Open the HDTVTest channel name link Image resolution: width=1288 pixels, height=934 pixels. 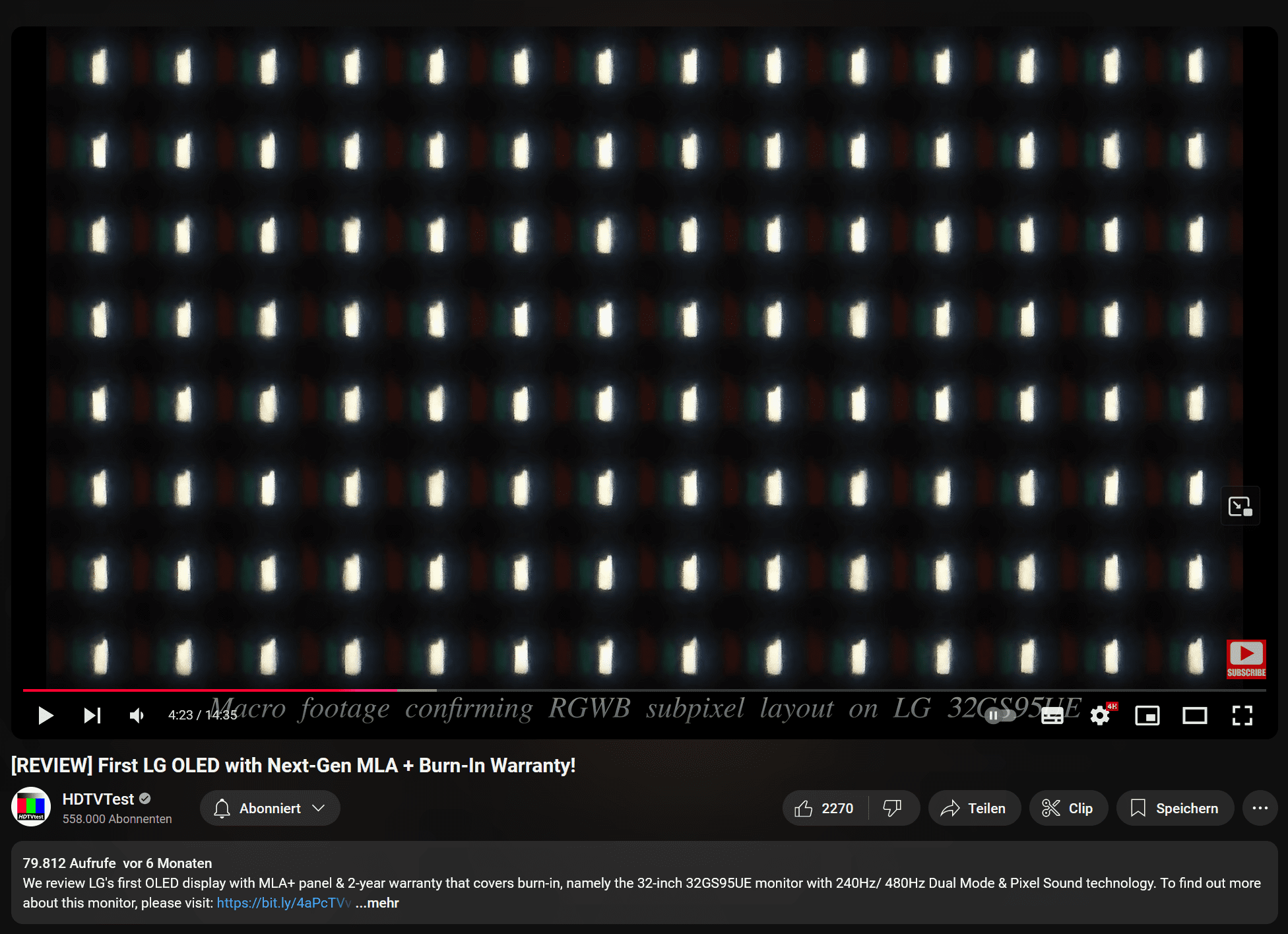point(98,799)
